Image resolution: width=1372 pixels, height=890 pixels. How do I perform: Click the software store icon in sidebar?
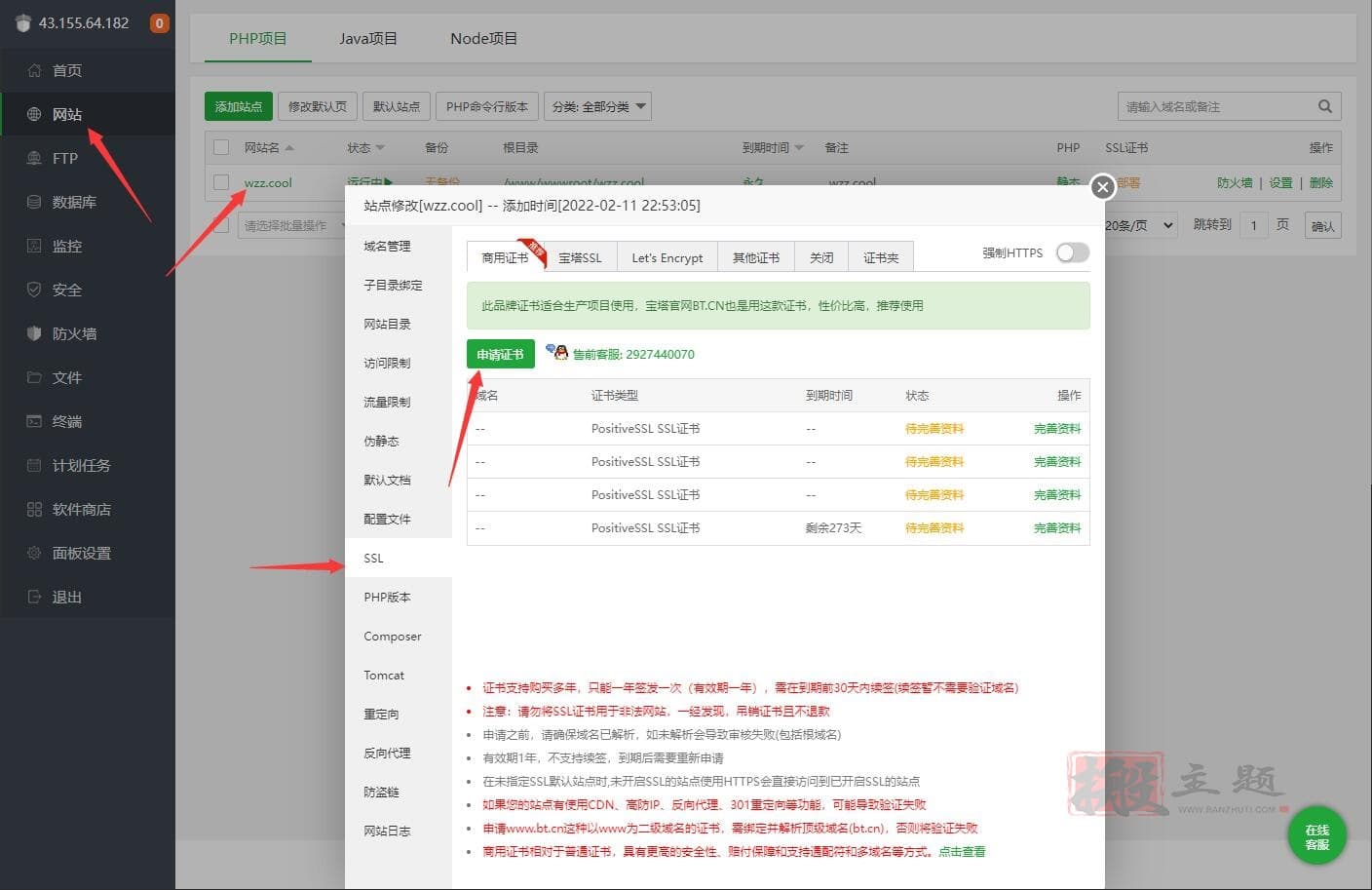34,509
